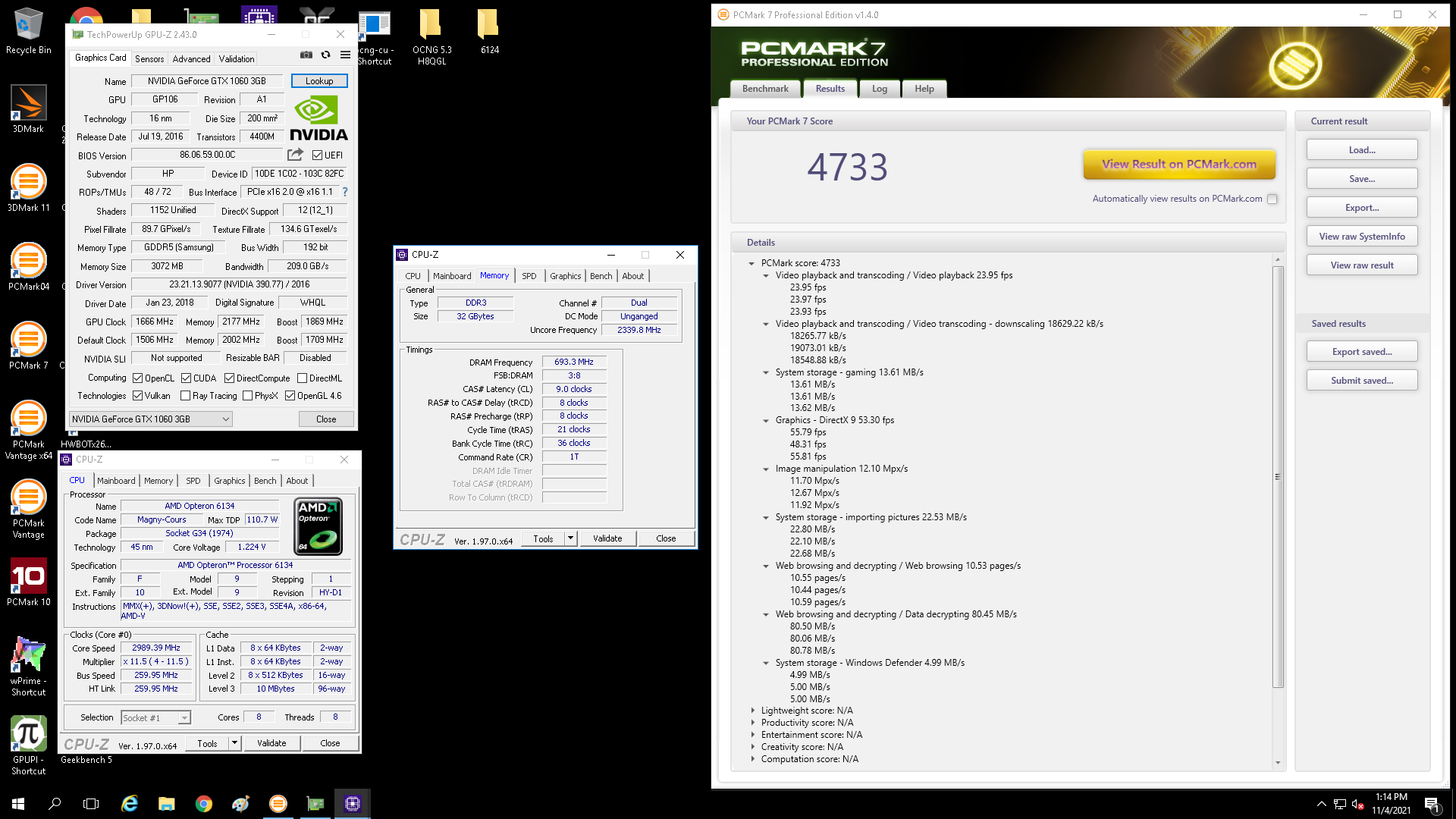Click the NVIDIA logo in GPU-Z
Viewport: 1456px width, 819px height.
[x=318, y=118]
